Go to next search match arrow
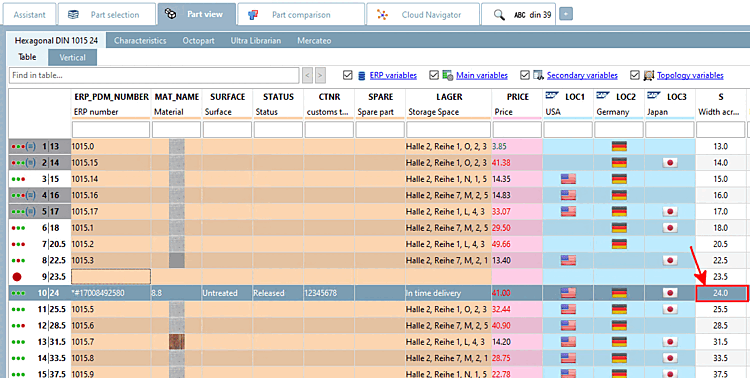This screenshot has height=378, width=750. pos(320,75)
